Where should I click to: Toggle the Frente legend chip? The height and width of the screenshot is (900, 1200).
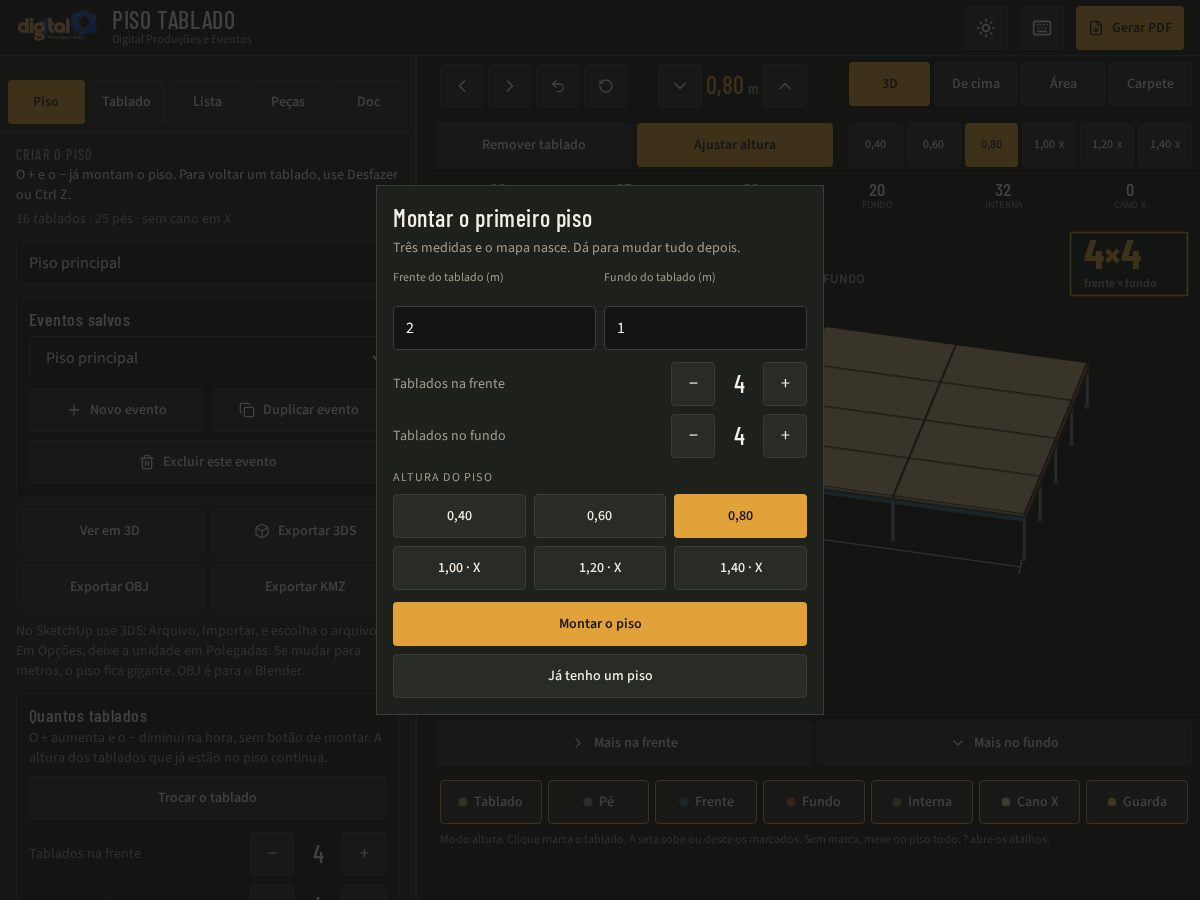tap(706, 802)
